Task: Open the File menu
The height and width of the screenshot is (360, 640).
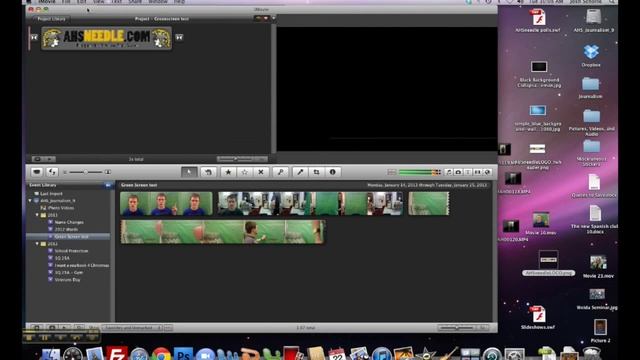Action: click(x=66, y=2)
